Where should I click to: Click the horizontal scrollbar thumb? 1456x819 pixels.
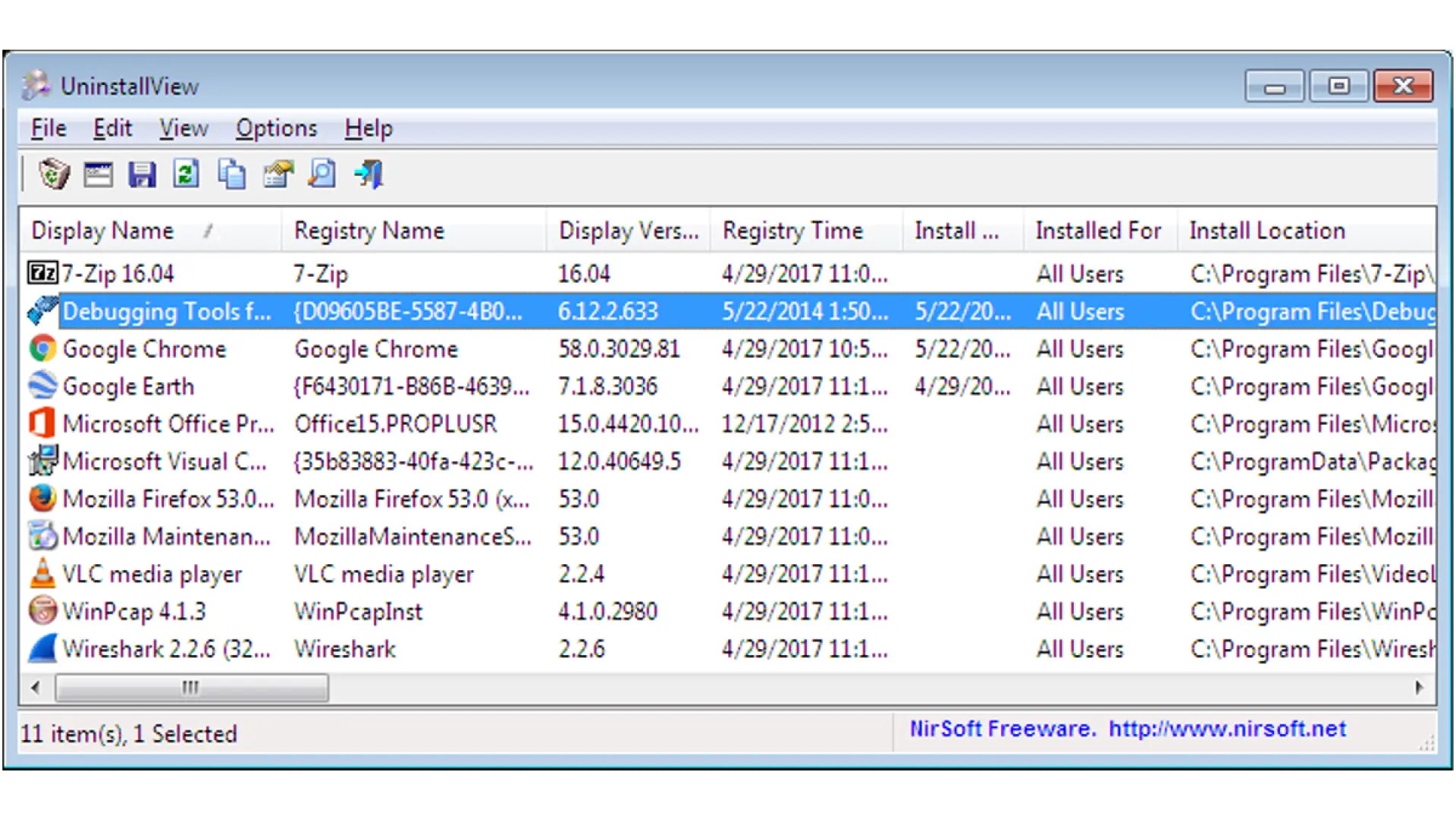click(191, 688)
